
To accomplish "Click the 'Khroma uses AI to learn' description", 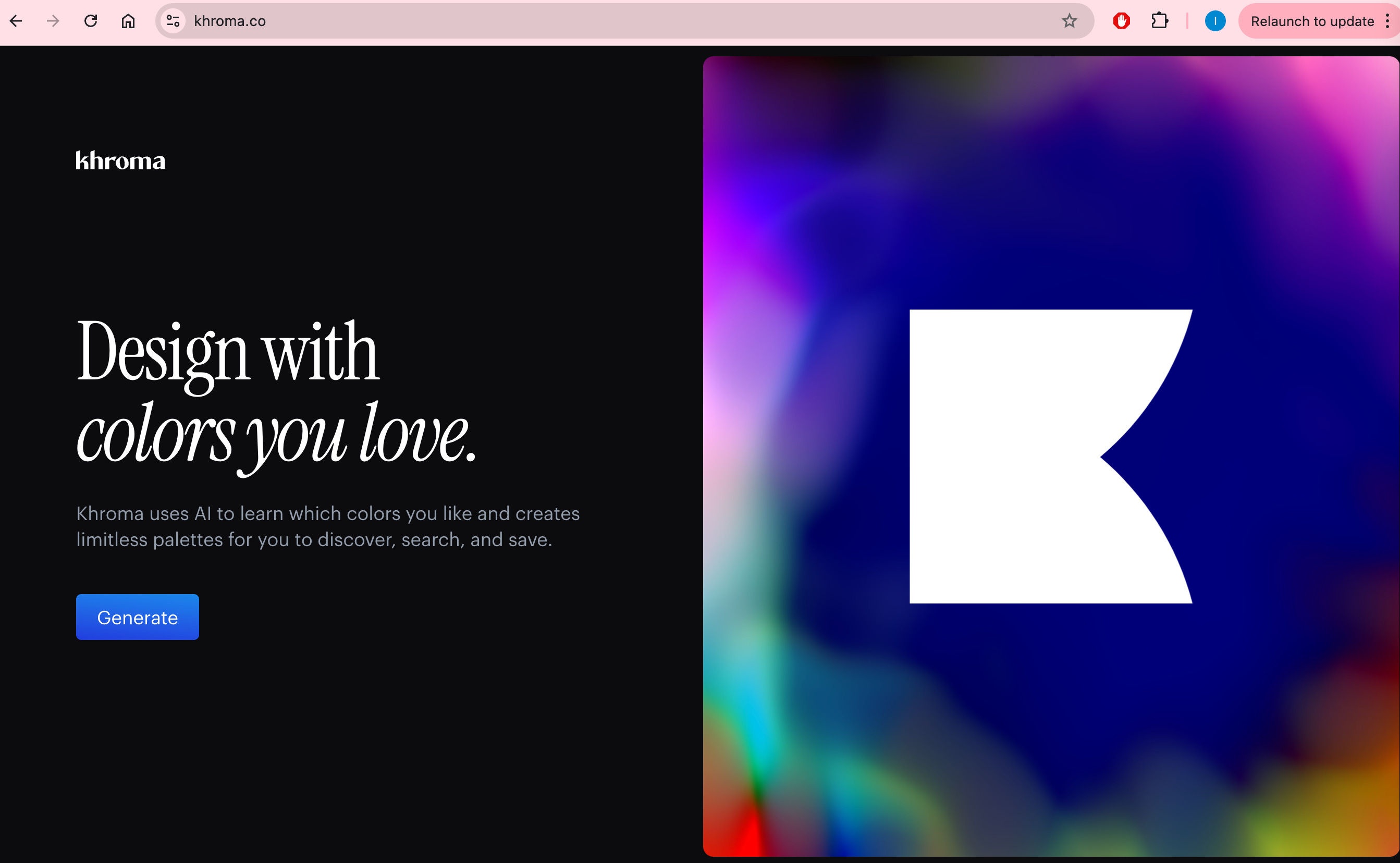I will click(328, 526).
